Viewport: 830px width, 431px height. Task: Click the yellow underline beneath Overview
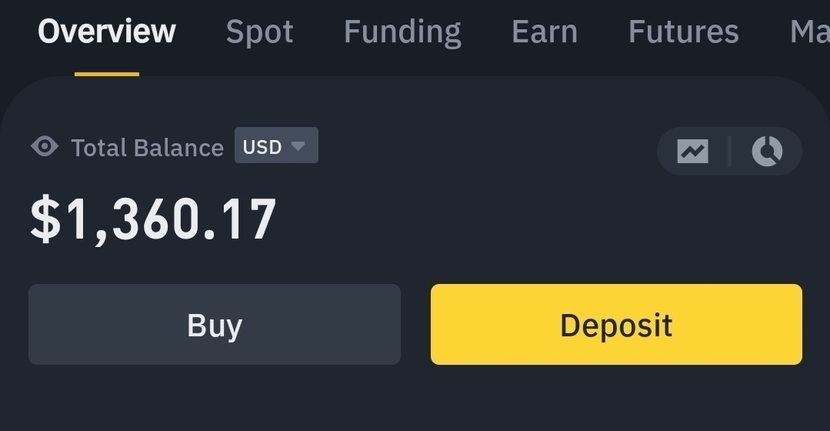tap(107, 73)
